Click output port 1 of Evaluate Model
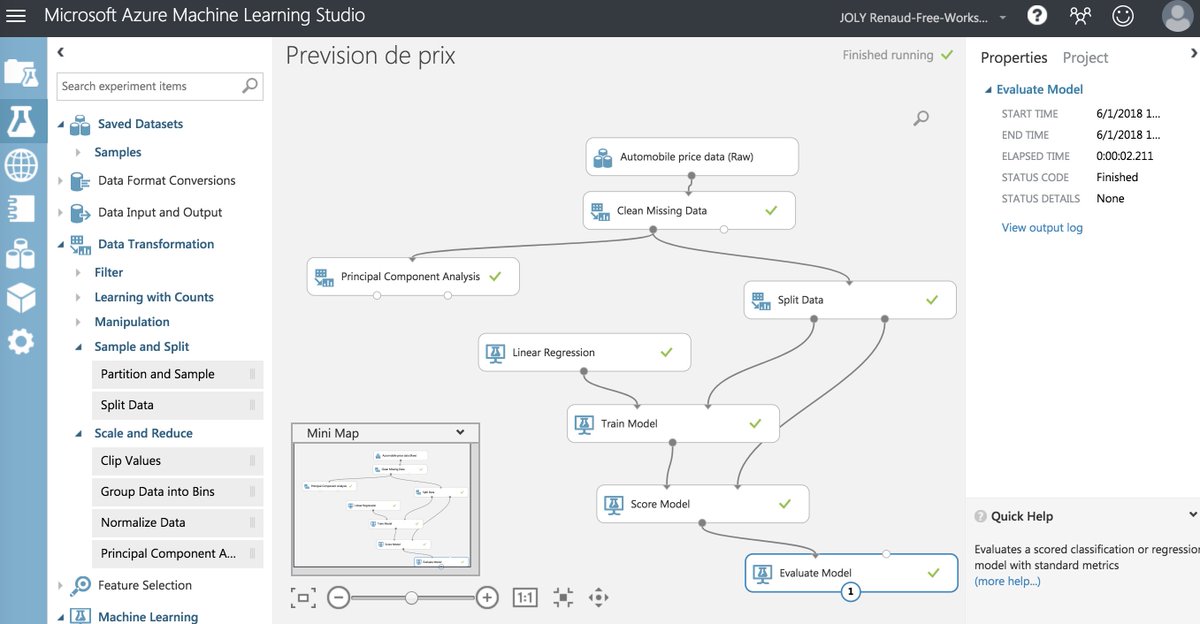1200x624 pixels. pyautogui.click(x=851, y=592)
